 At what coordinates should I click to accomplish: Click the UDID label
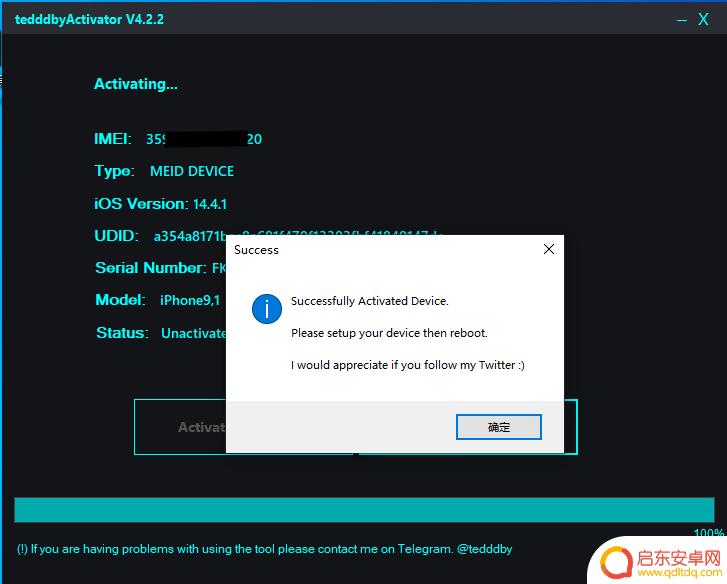coord(116,236)
